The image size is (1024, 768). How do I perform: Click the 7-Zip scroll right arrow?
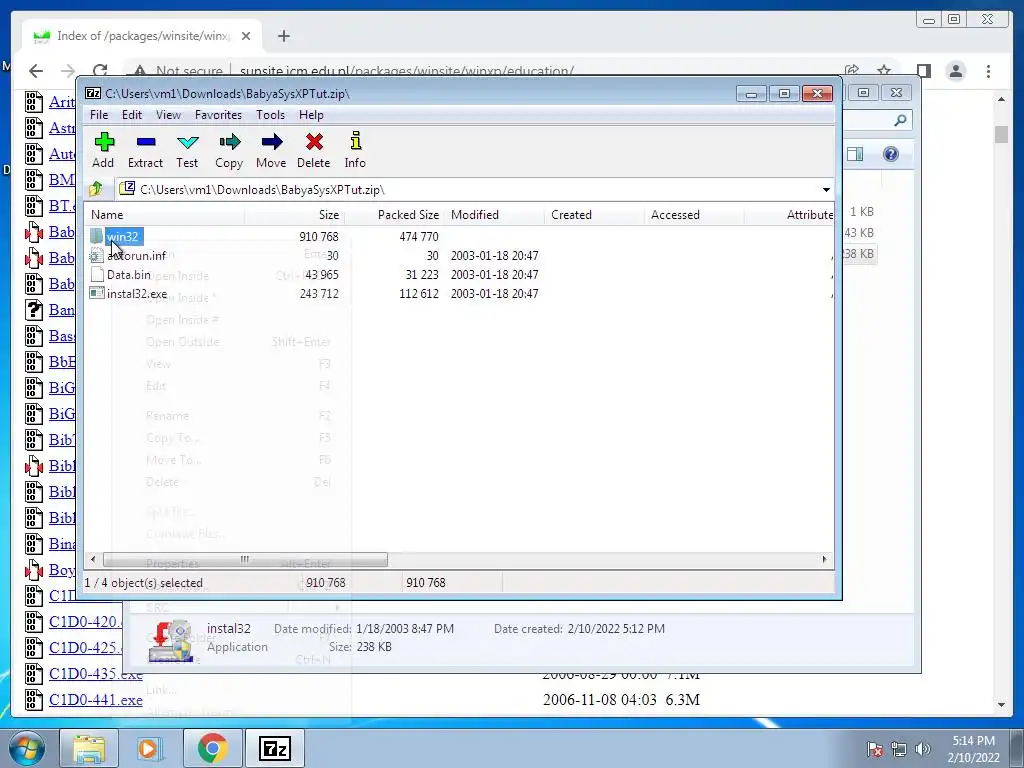(x=824, y=560)
